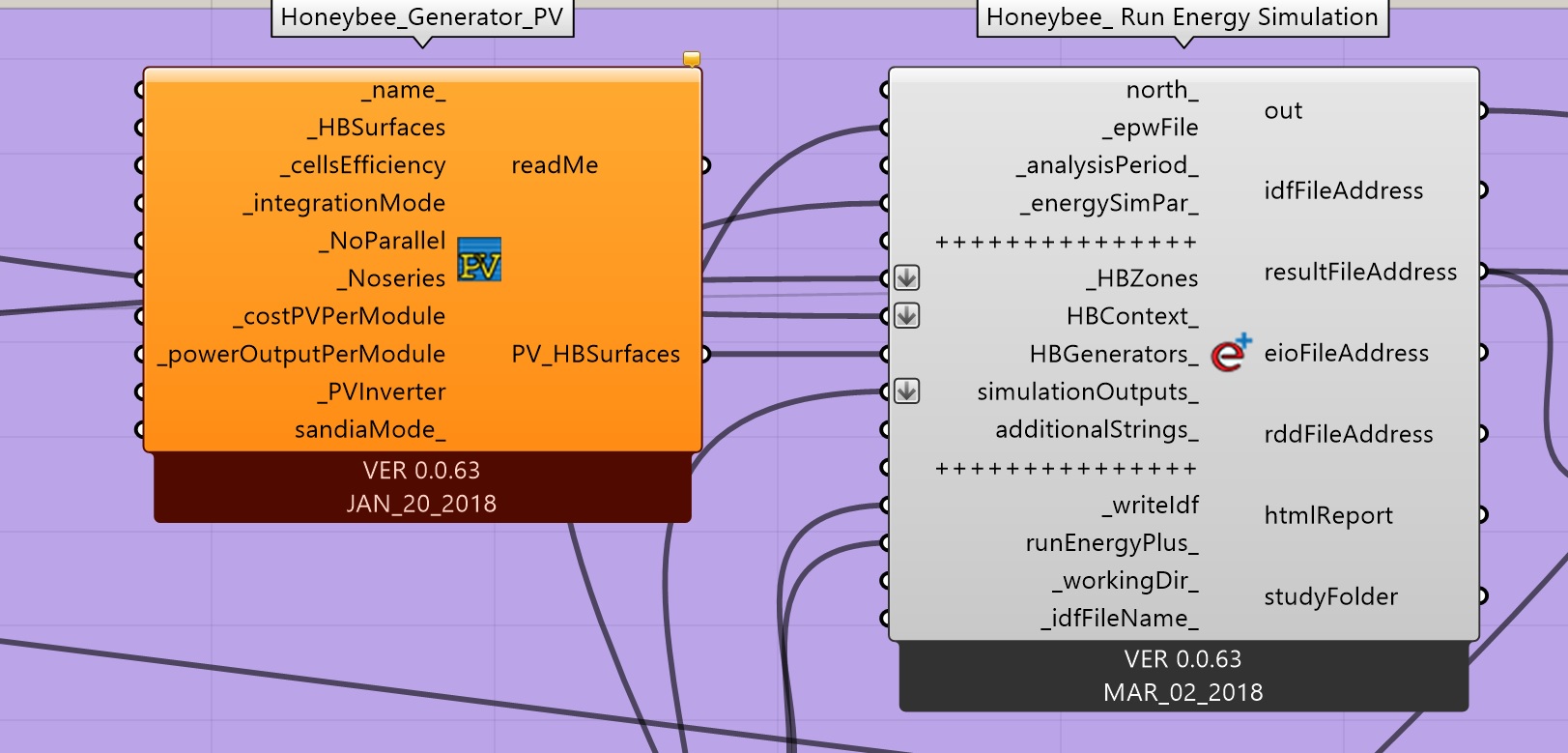Click the out output parameter
Image resolution: width=1568 pixels, height=753 pixels.
tap(1283, 110)
